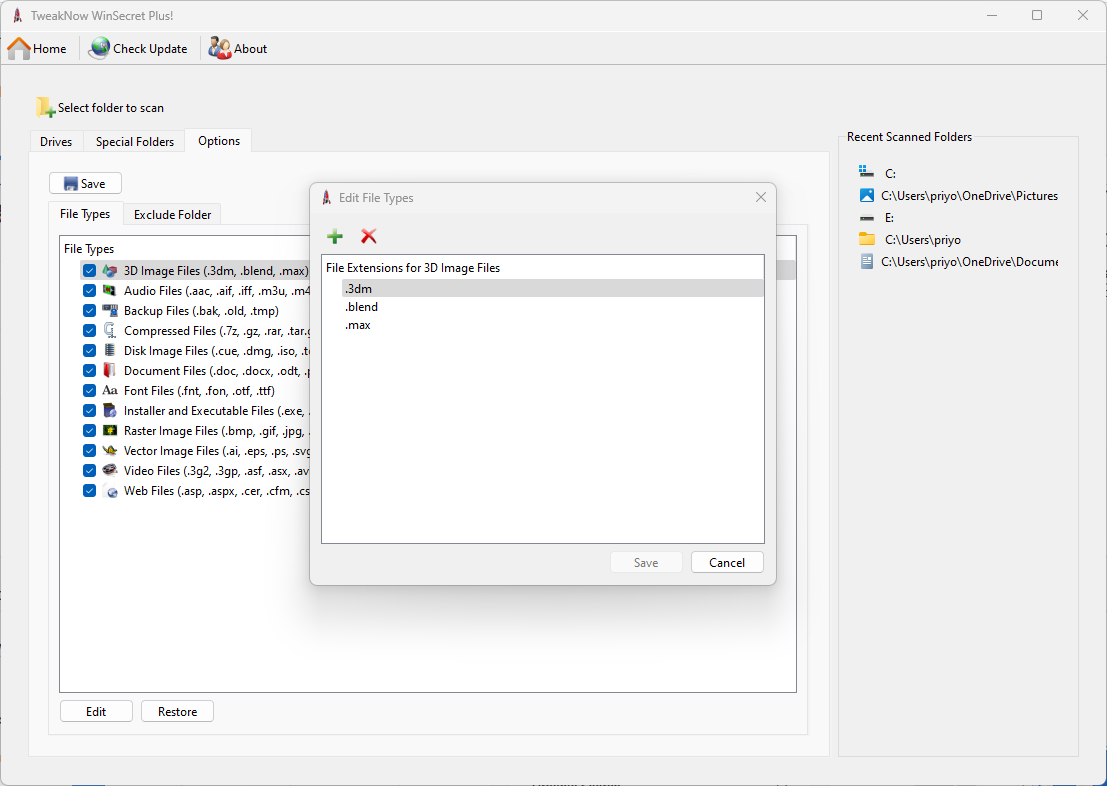Select the Installer and Executable Files row text
Screen dimensions: 1107x786
click(216, 410)
